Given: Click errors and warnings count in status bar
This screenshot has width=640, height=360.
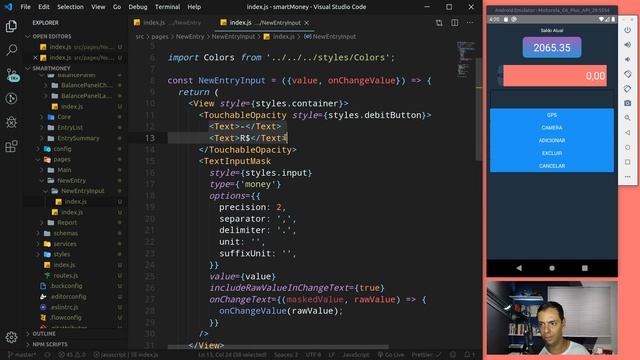Looking at the screenshot, I should (72, 355).
